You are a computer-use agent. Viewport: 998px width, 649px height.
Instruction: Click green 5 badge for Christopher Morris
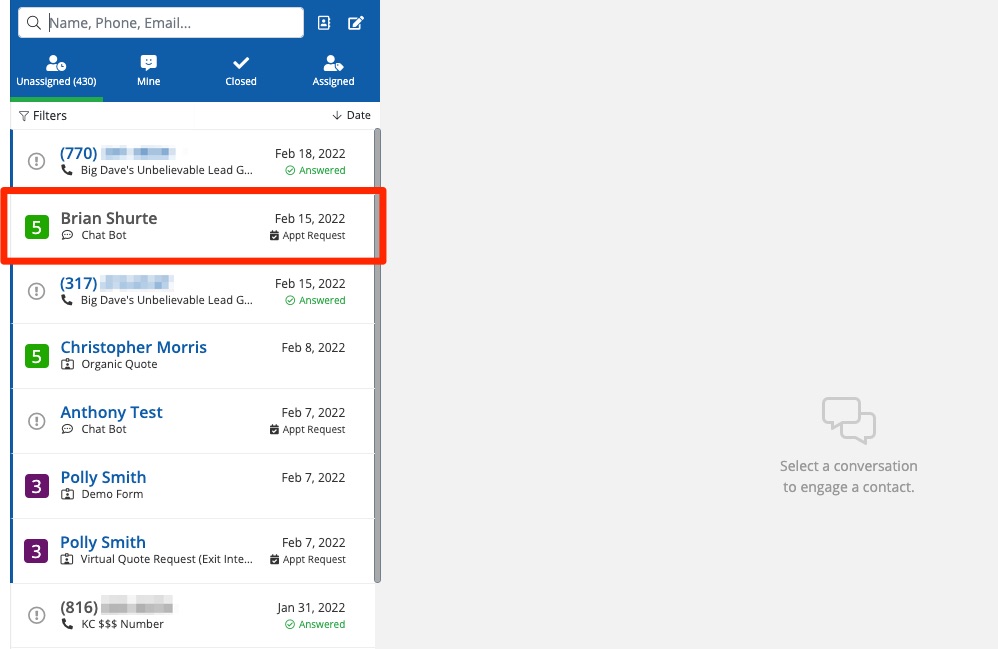click(37, 356)
